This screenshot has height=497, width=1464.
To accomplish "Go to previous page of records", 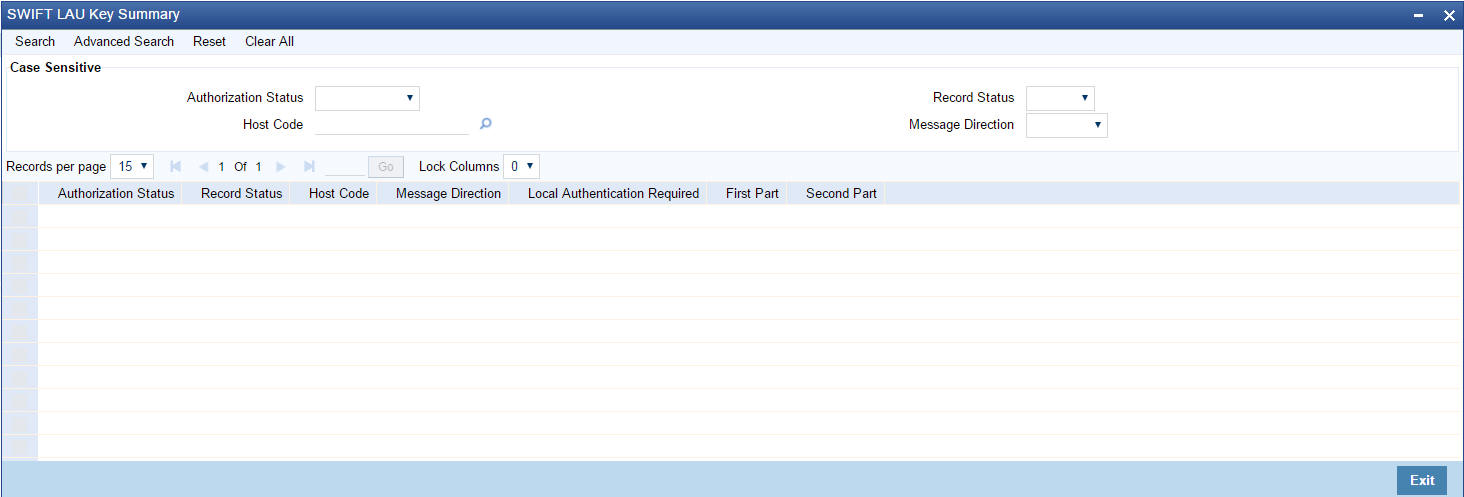I will [203, 167].
